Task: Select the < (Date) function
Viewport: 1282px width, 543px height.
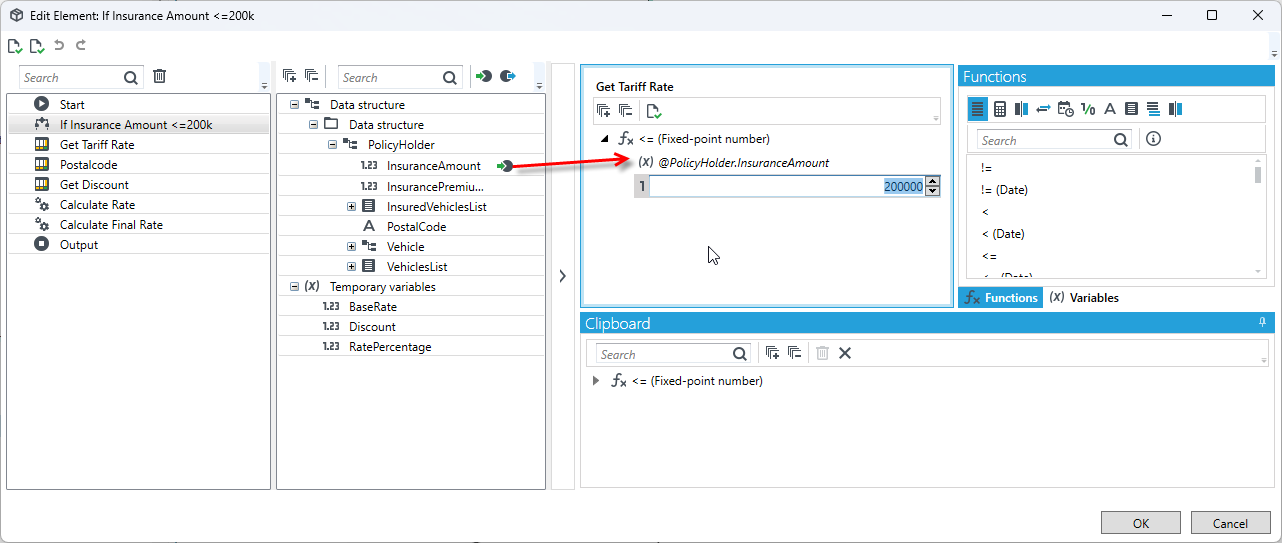Action: [x=1002, y=233]
